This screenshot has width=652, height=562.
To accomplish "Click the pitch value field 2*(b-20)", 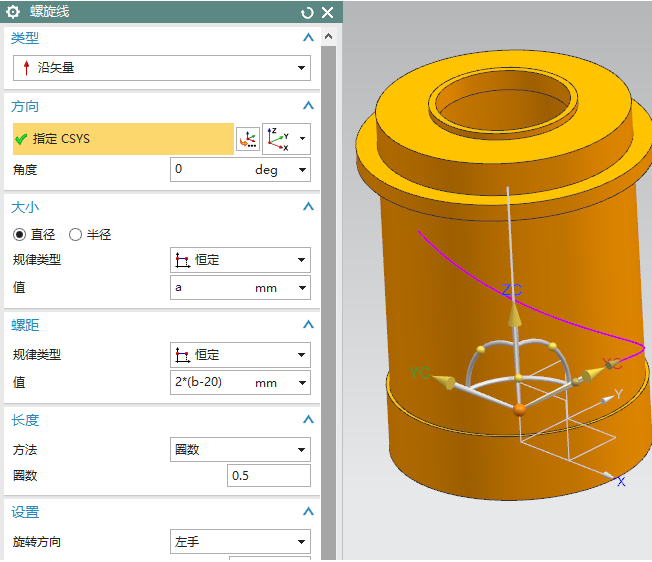I will pos(212,382).
